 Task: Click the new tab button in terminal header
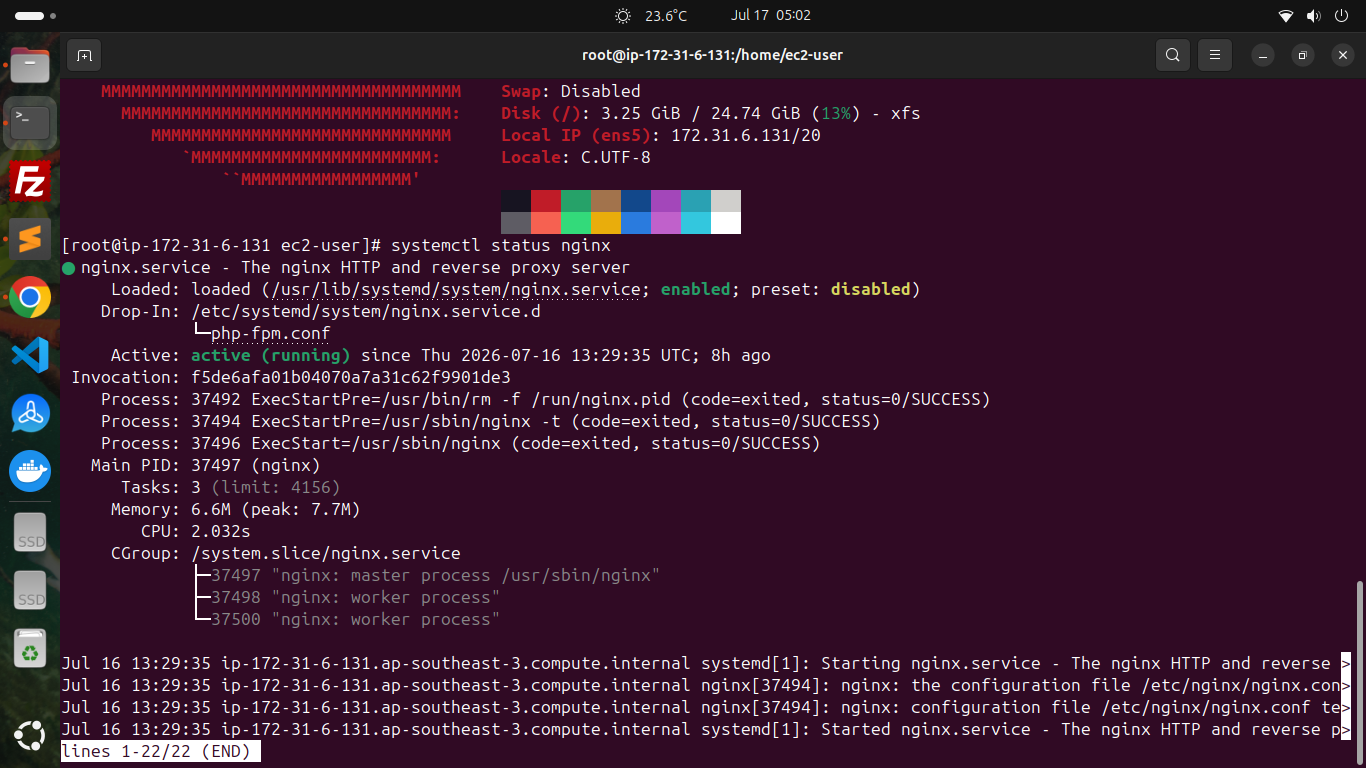84,55
